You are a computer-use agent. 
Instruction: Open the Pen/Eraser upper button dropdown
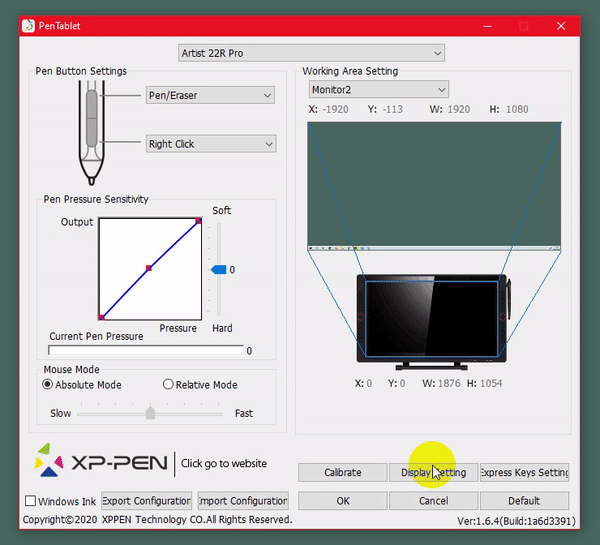pos(210,95)
